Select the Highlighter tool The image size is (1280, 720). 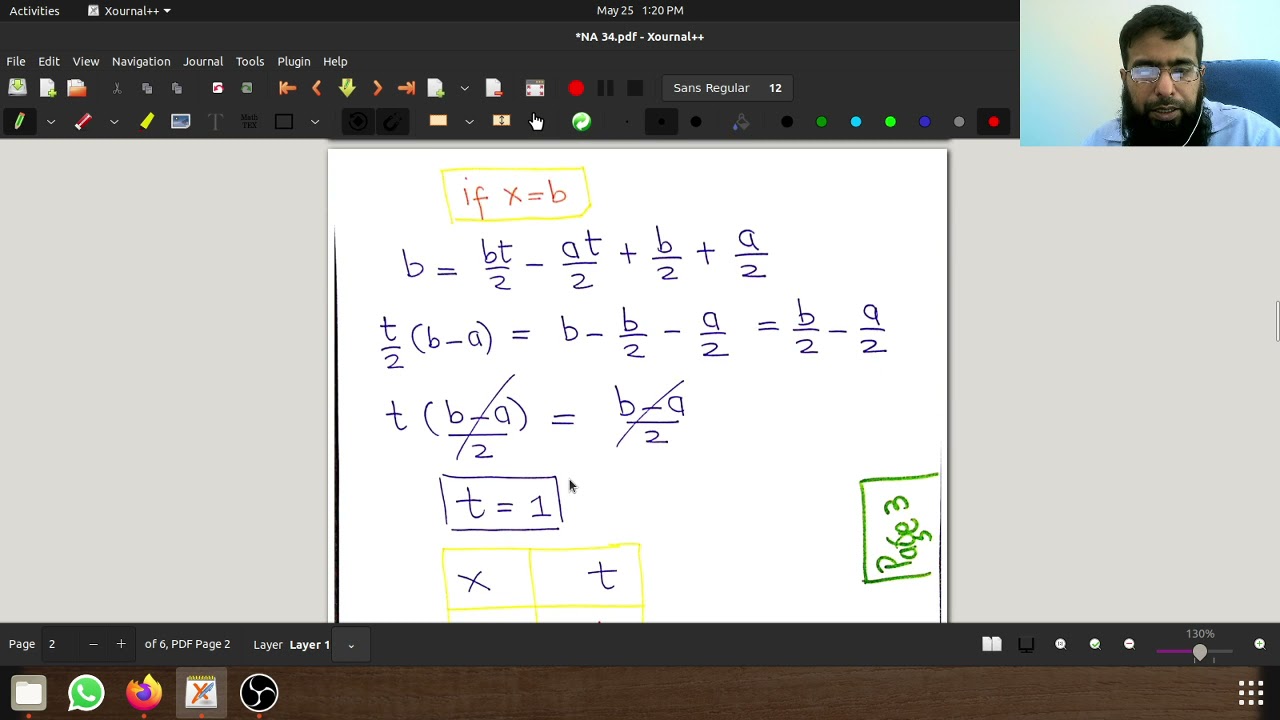(x=147, y=122)
